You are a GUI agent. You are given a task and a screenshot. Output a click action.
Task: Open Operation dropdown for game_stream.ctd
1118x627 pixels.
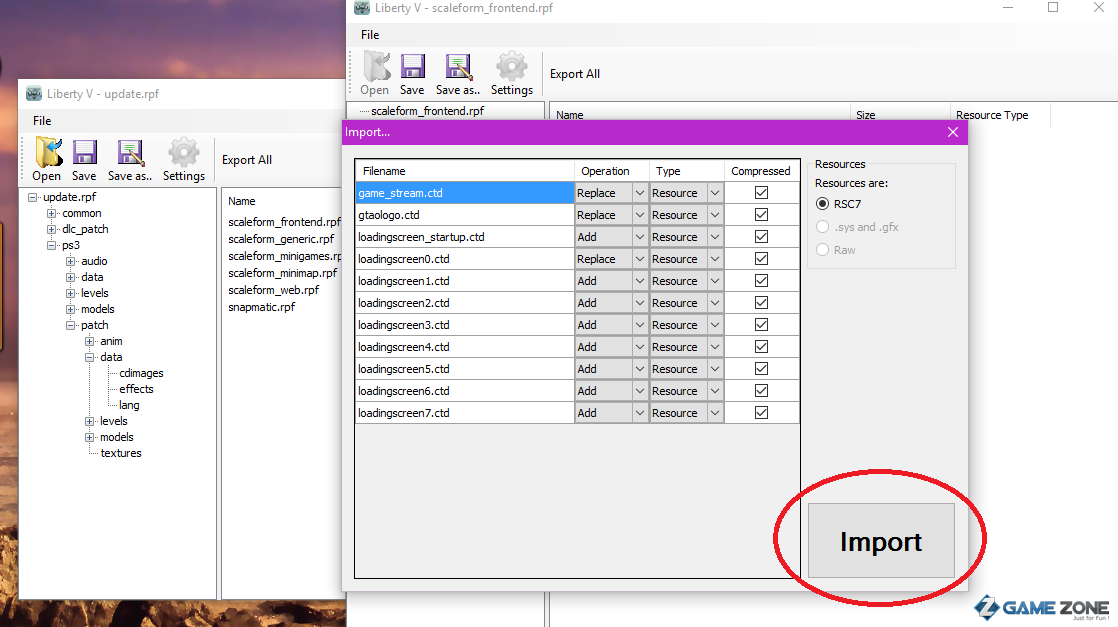point(640,193)
